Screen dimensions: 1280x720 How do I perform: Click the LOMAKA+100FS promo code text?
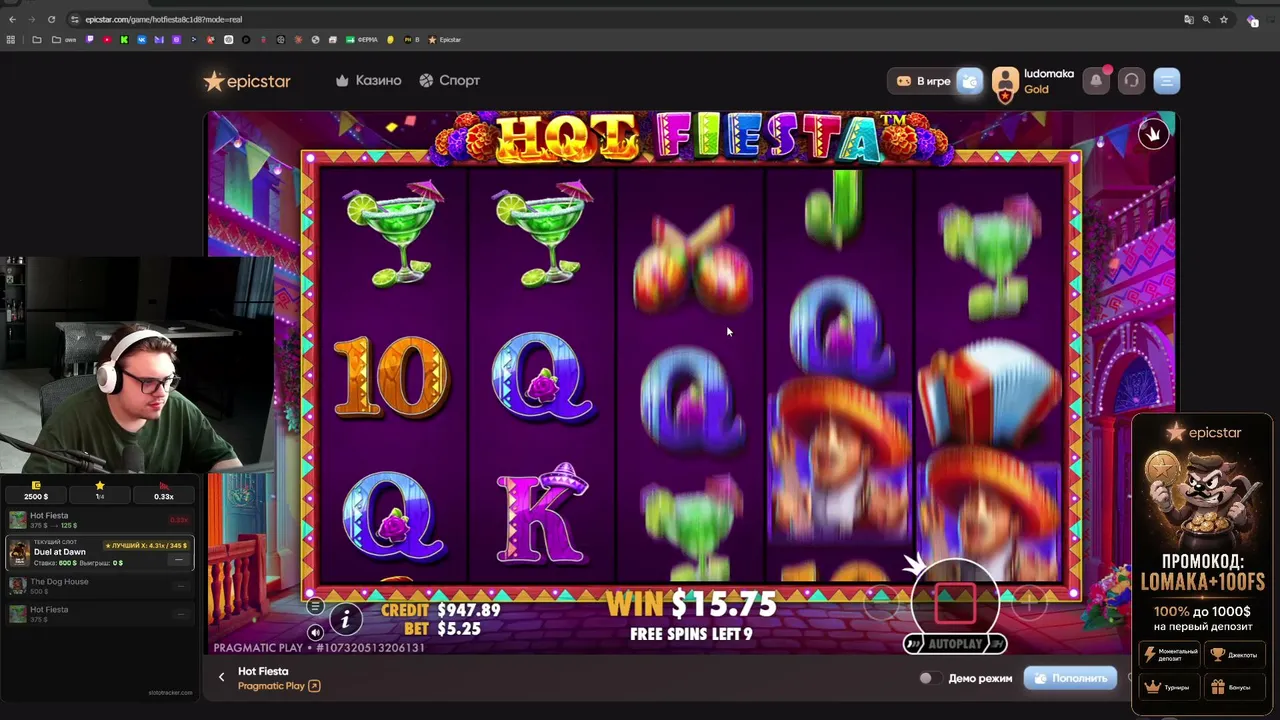[x=1202, y=582]
